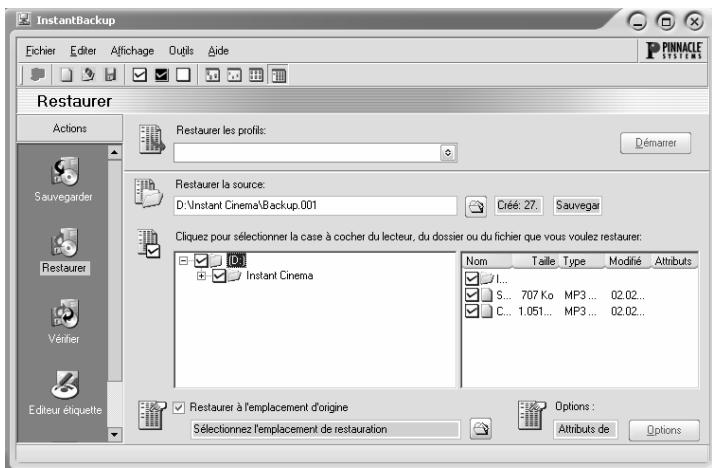Expand the Instant Cinema tree node
The height and width of the screenshot is (468, 712).
pos(201,276)
